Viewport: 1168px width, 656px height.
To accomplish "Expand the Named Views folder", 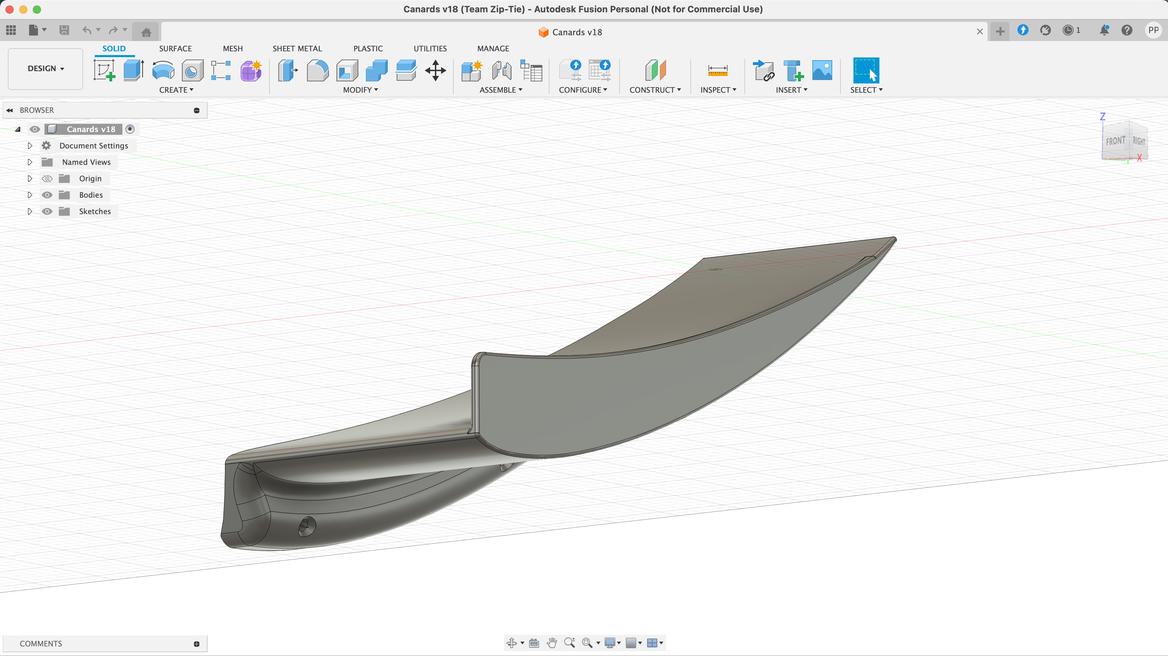I will tap(30, 162).
